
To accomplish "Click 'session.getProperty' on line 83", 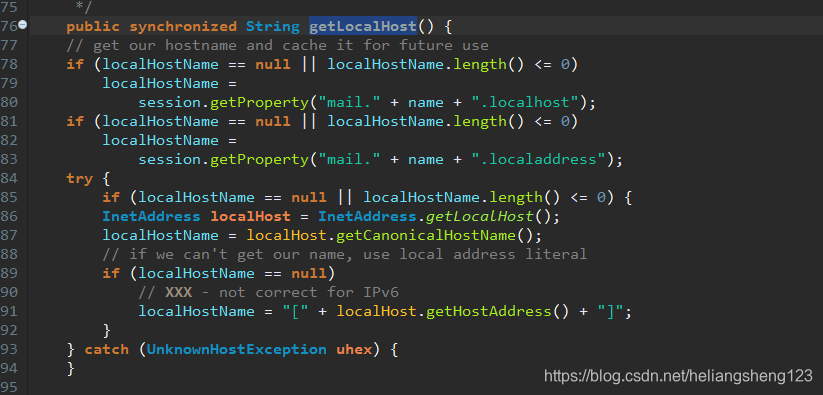I will (x=223, y=159).
